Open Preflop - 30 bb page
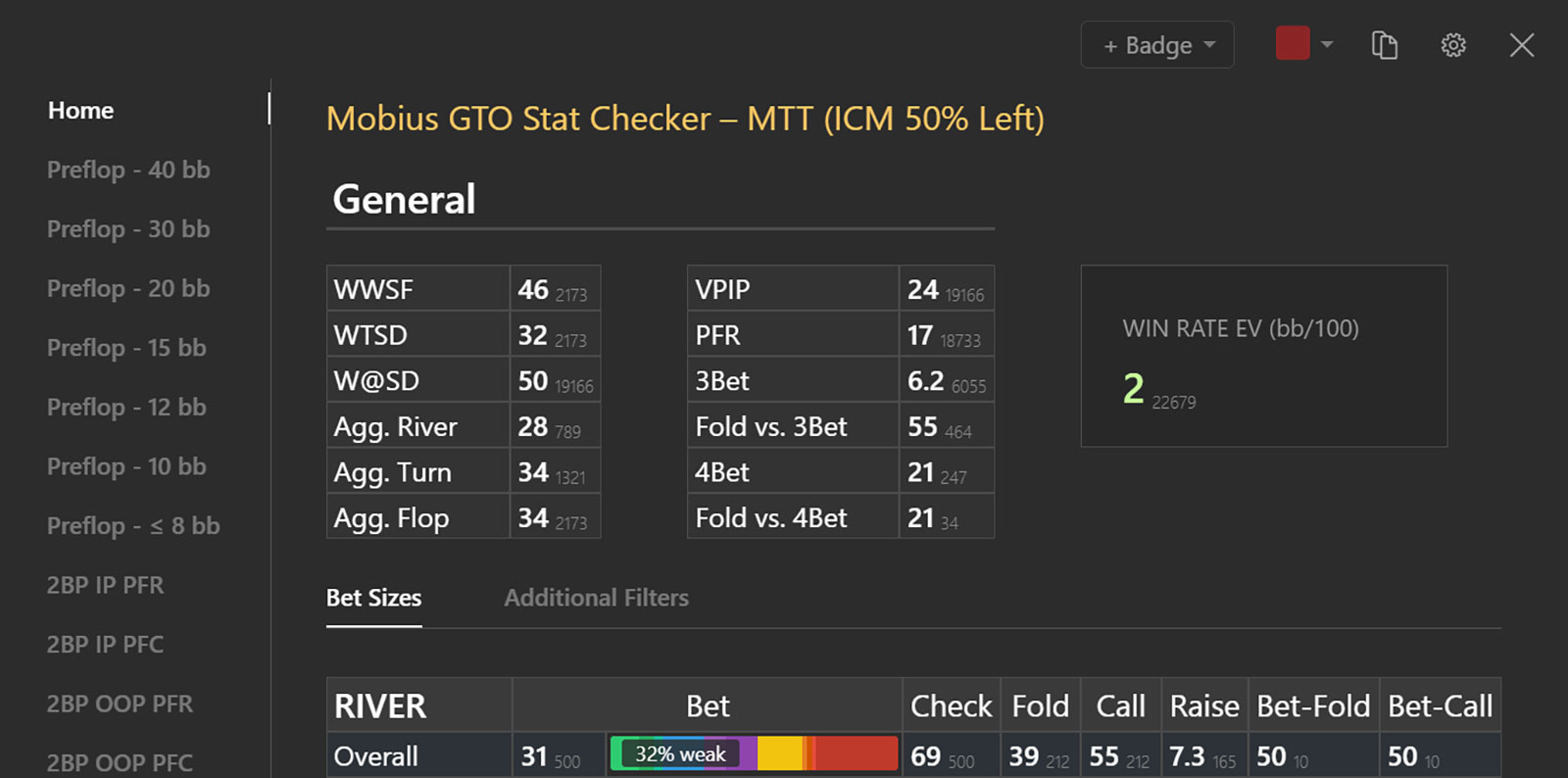Image resolution: width=1568 pixels, height=778 pixels. coord(128,229)
